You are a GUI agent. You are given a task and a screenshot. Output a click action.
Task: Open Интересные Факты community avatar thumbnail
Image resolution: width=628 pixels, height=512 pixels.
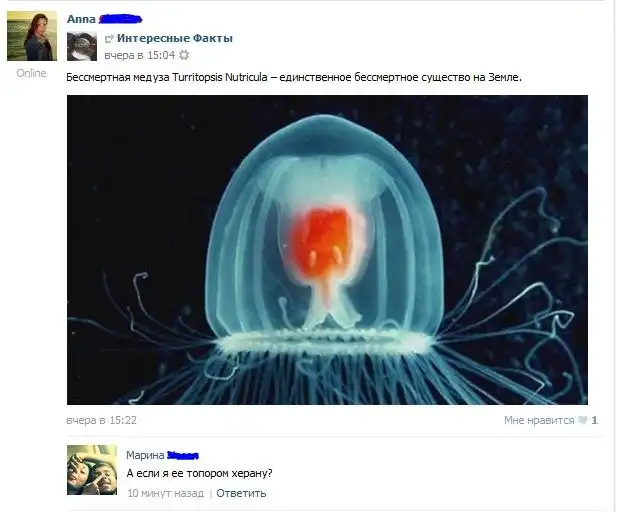pos(82,46)
